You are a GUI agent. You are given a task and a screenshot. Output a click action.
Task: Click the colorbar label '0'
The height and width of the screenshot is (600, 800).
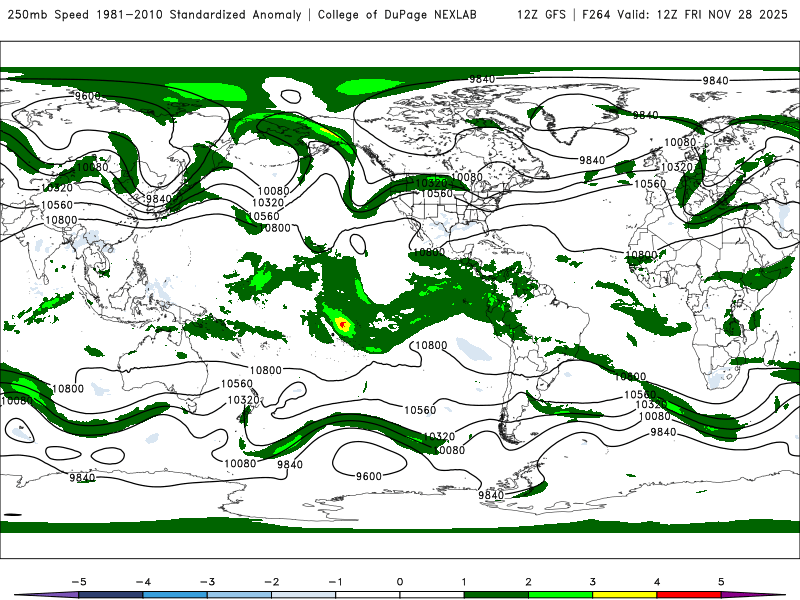coord(400,582)
